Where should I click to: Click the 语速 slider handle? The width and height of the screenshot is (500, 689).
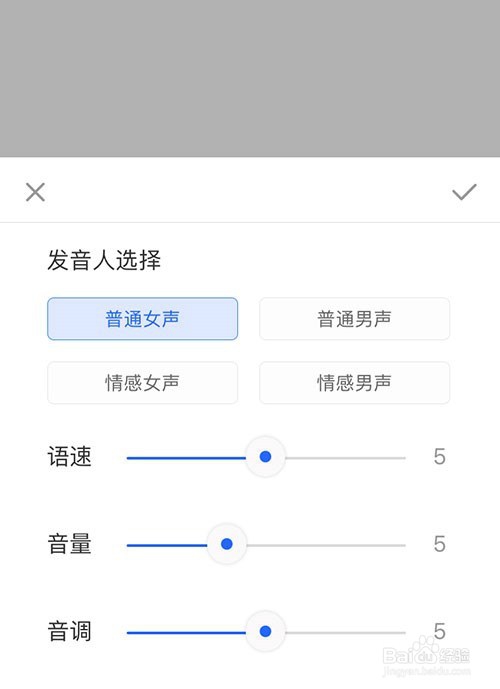point(265,457)
